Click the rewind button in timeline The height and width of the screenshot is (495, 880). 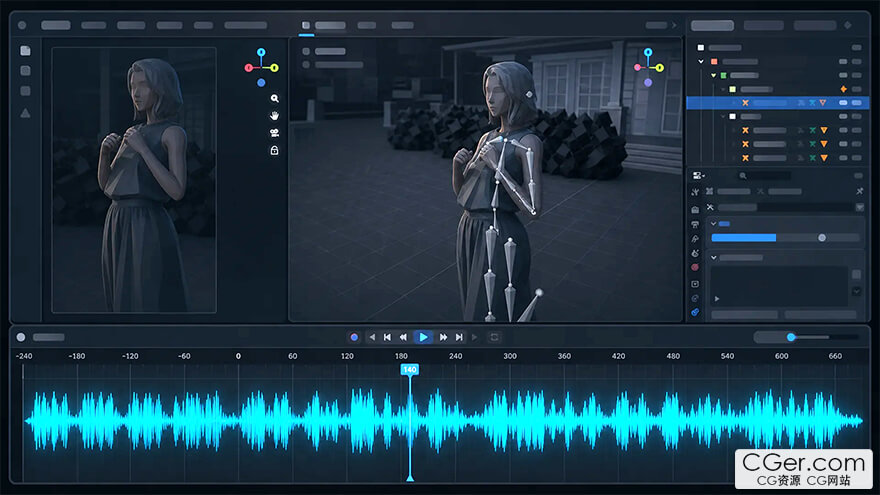[403, 337]
